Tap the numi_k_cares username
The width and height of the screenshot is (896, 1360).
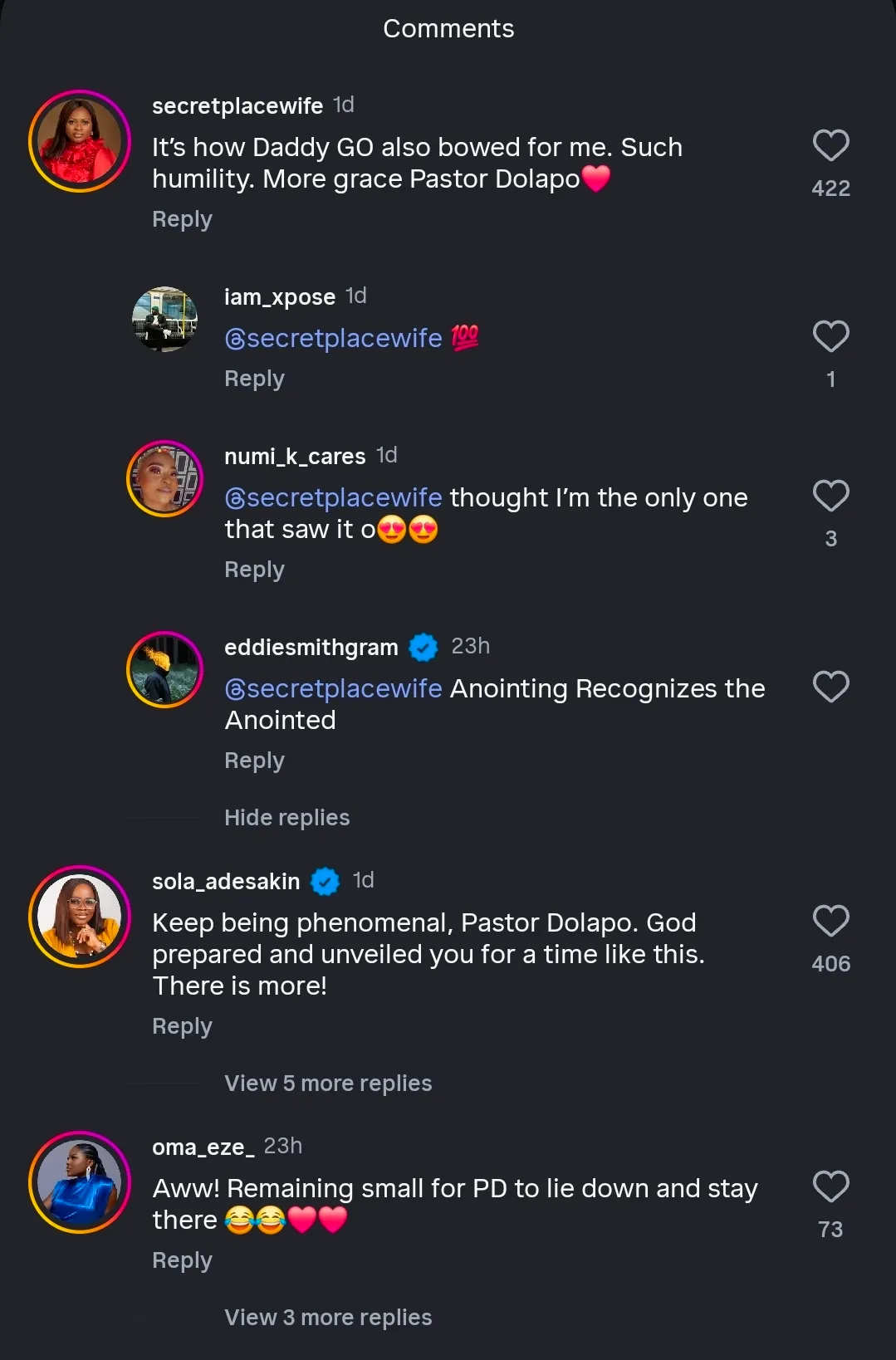pyautogui.click(x=295, y=457)
